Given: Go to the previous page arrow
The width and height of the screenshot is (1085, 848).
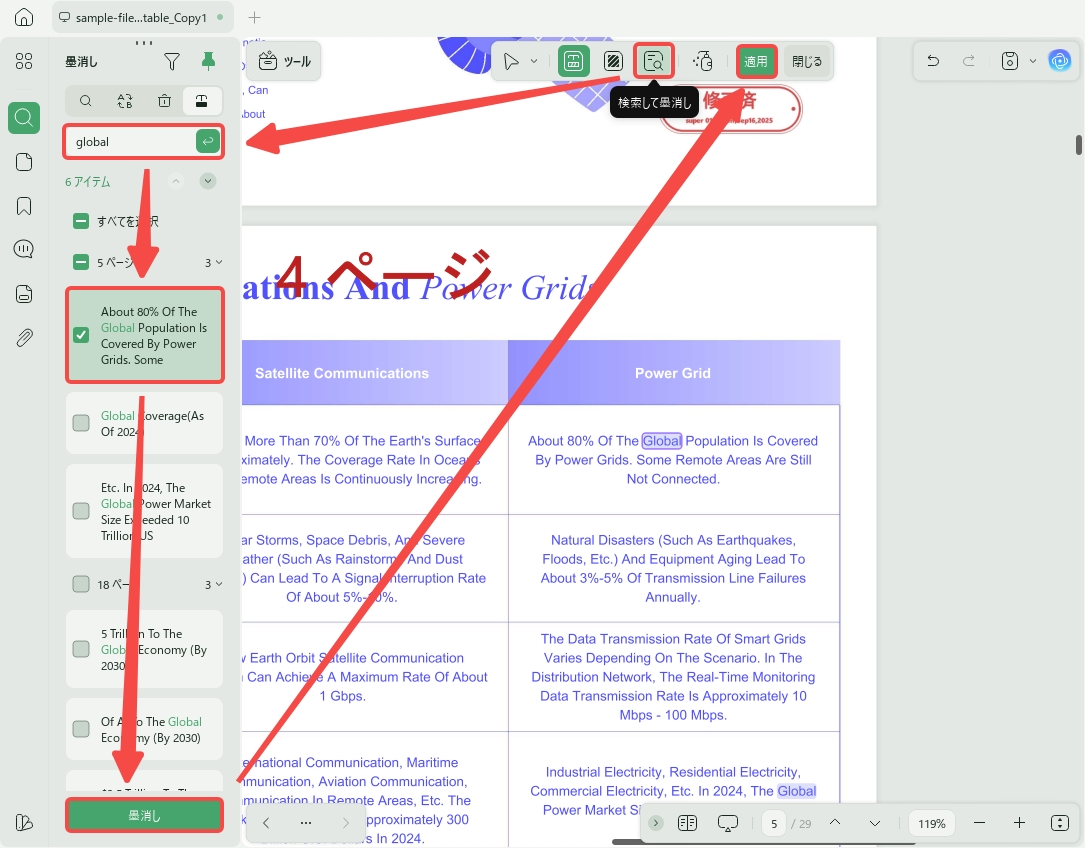Looking at the screenshot, I should pos(835,823).
